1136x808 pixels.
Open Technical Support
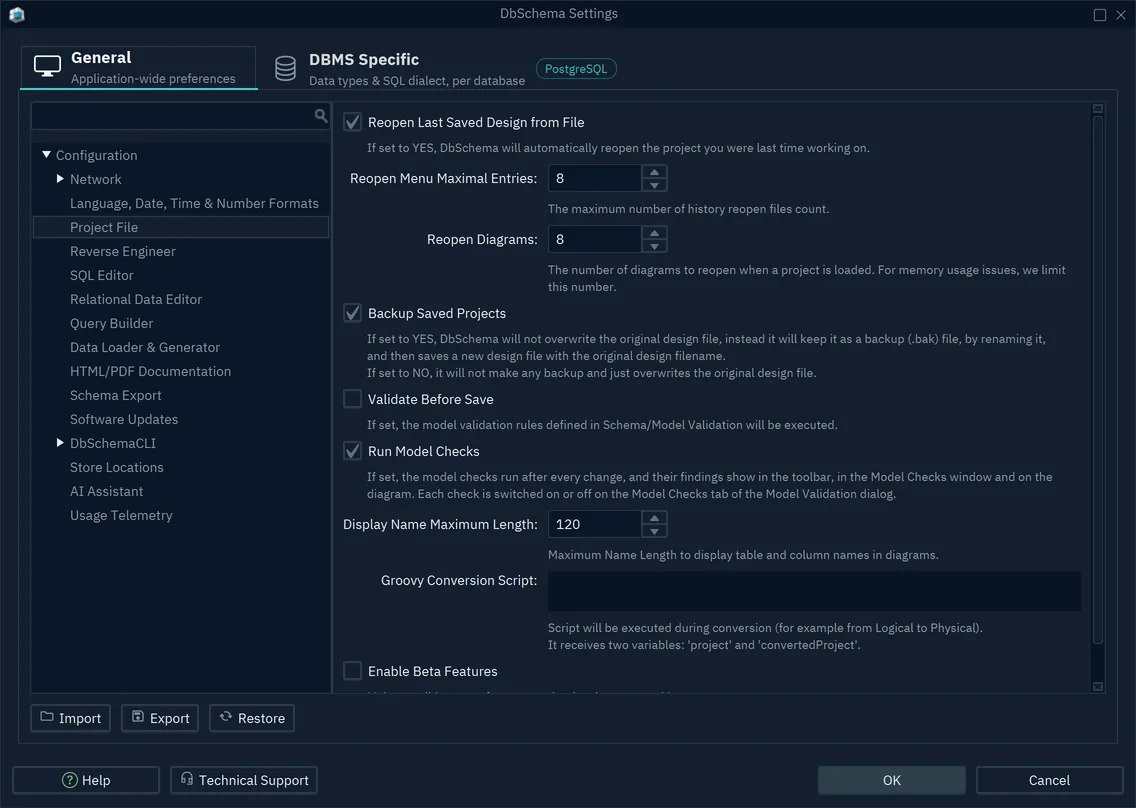(x=244, y=780)
